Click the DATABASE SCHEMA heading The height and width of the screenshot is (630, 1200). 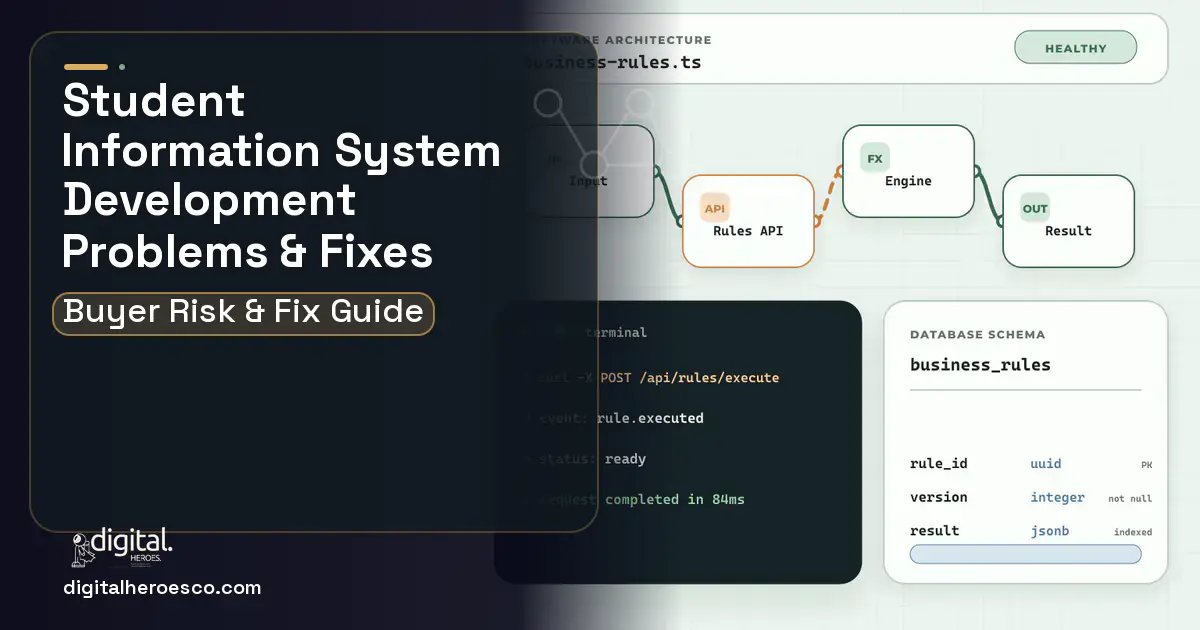[977, 335]
